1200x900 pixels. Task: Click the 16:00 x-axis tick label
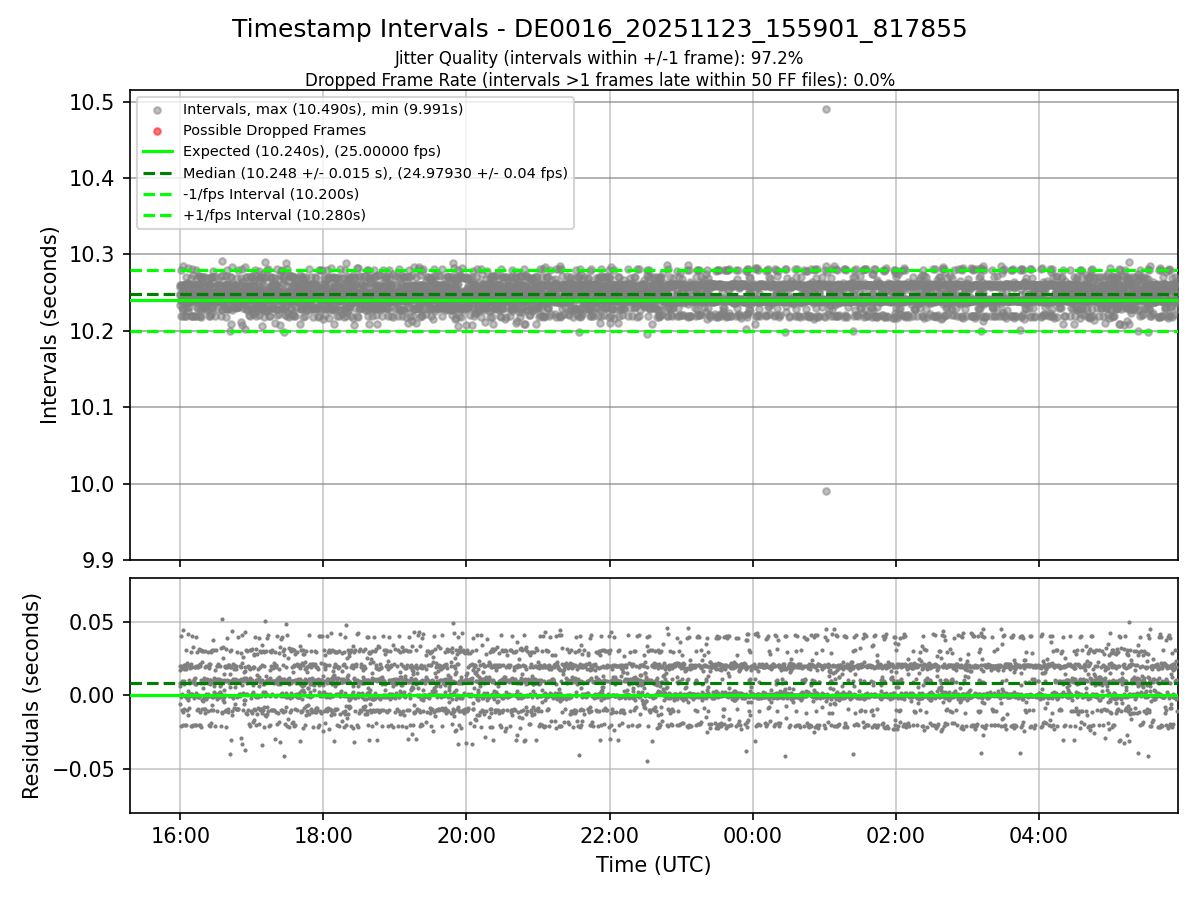tap(180, 835)
